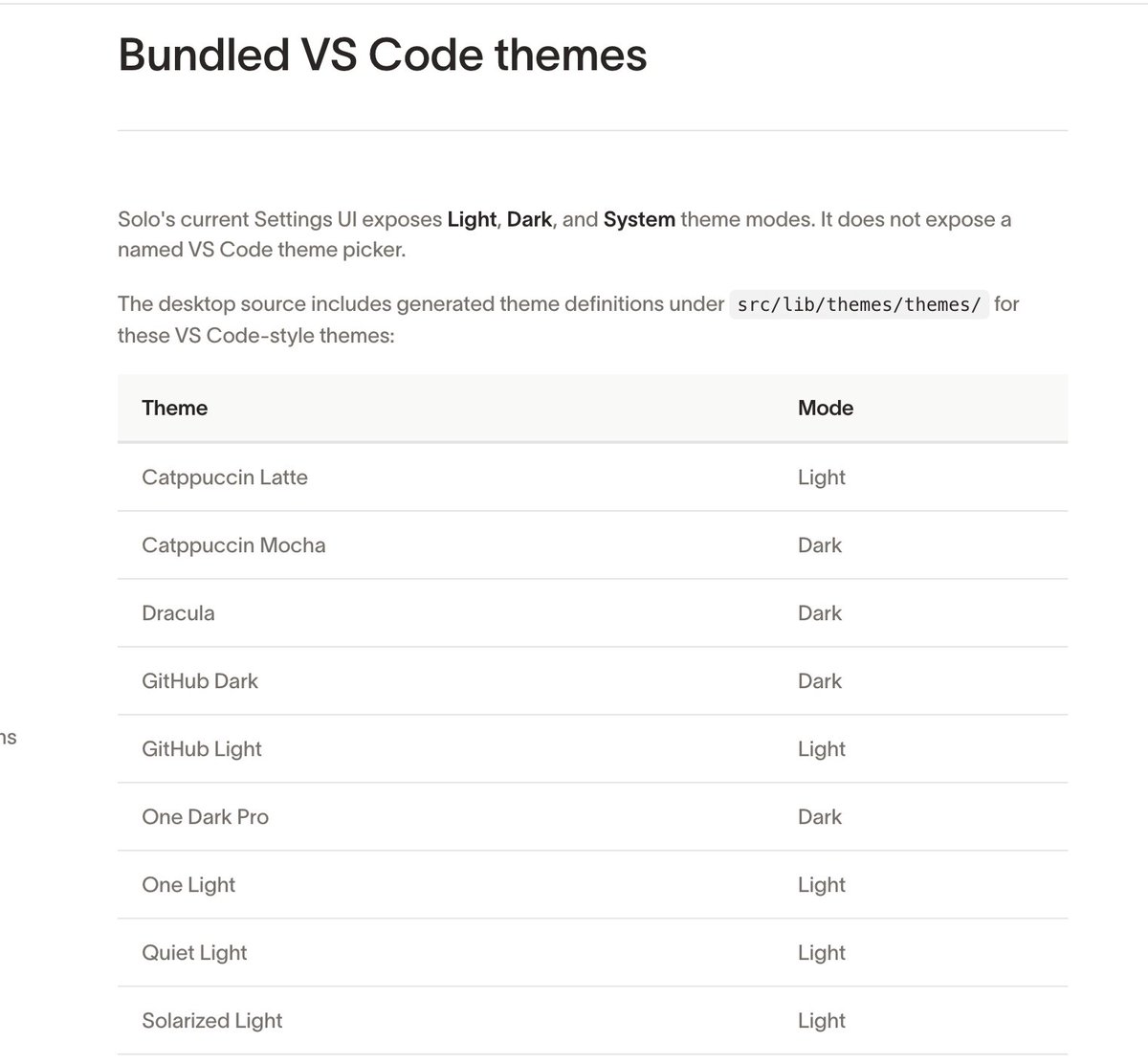Image resolution: width=1148 pixels, height=1064 pixels.
Task: Click the Bundled VS Code themes heading
Action: point(382,55)
